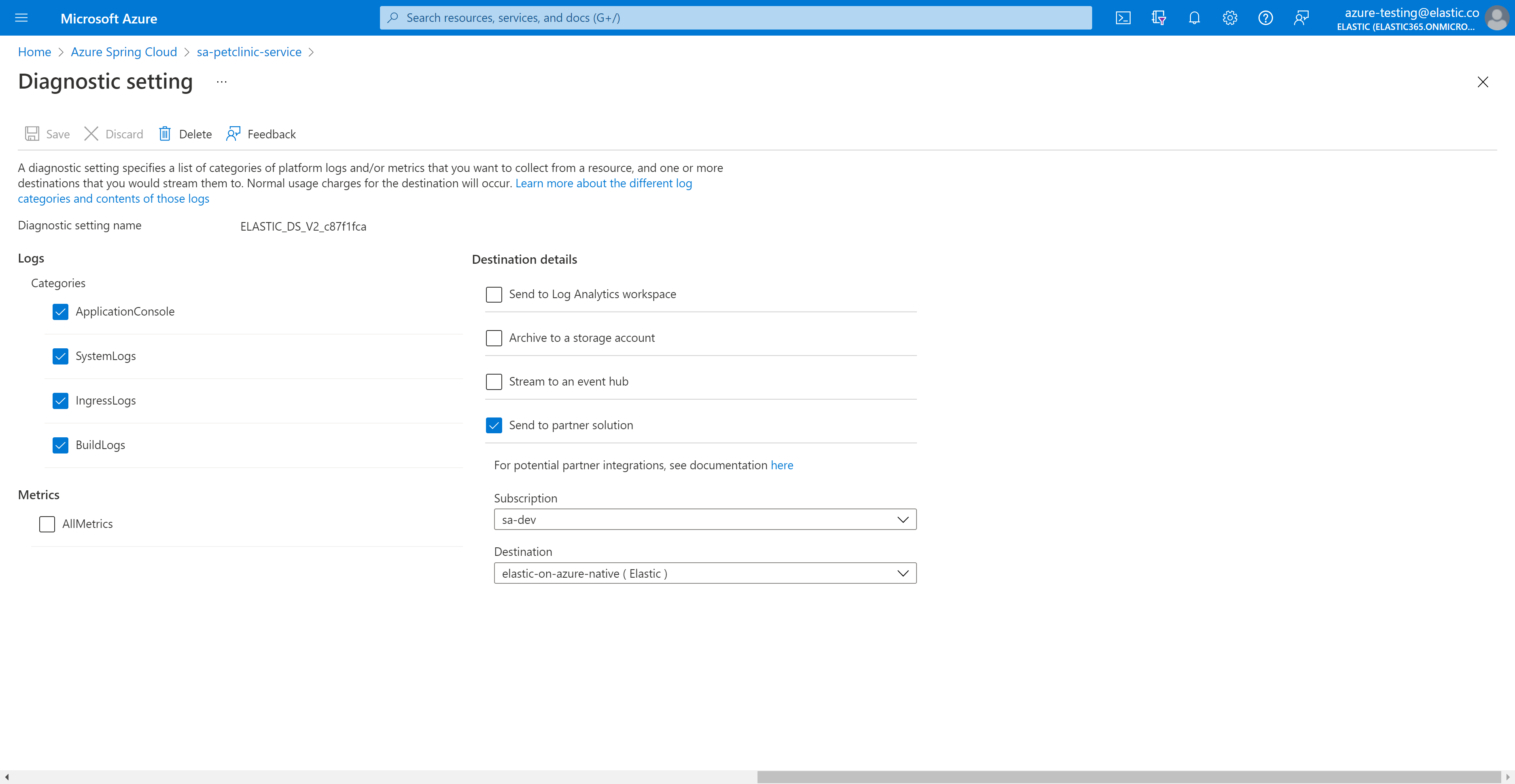Click the Save button label
Screen dimensions: 1515x784
tap(57, 134)
